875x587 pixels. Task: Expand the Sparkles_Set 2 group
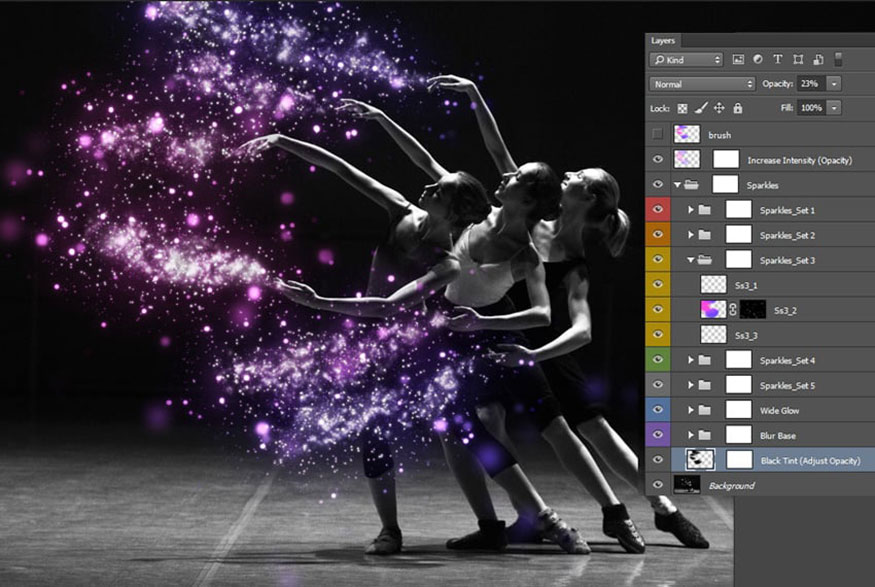pyautogui.click(x=690, y=235)
